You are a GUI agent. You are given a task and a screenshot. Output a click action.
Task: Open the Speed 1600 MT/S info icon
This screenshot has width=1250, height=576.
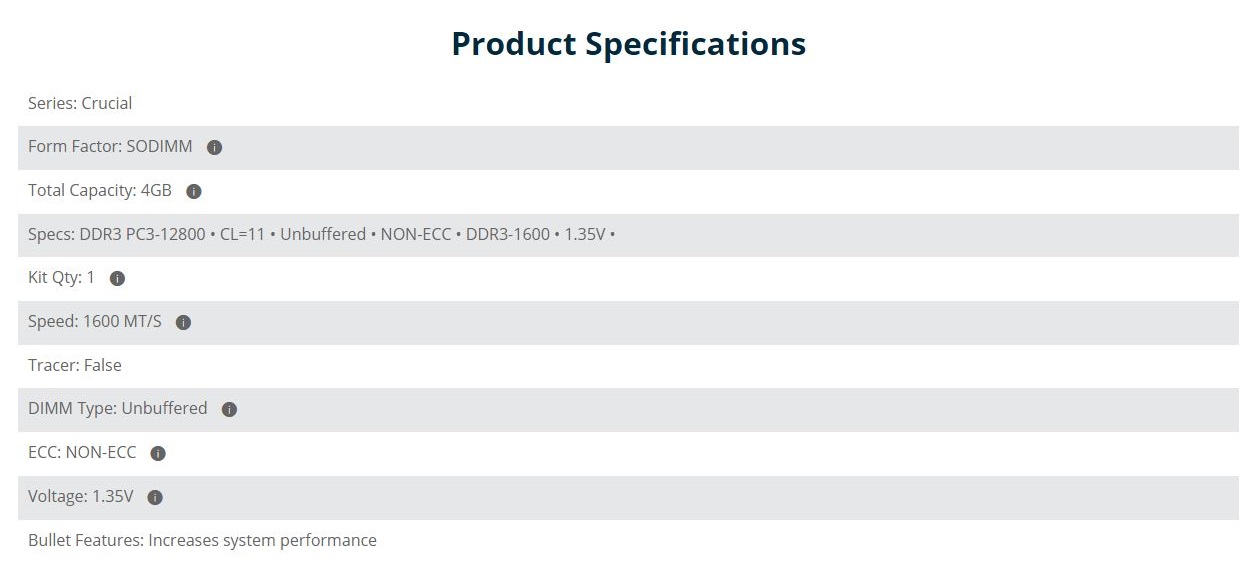[183, 322]
